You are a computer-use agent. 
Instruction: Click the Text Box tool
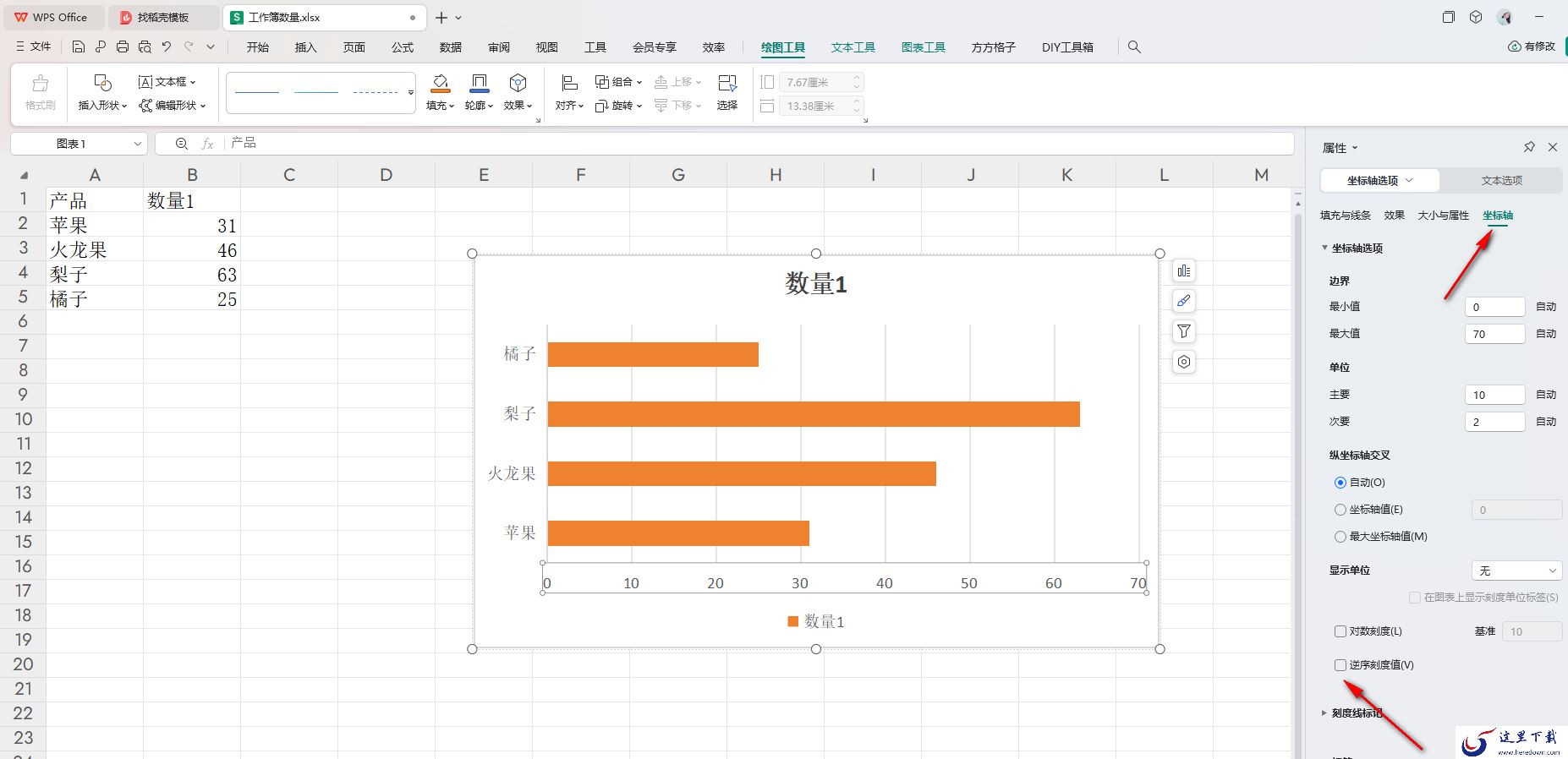click(167, 81)
